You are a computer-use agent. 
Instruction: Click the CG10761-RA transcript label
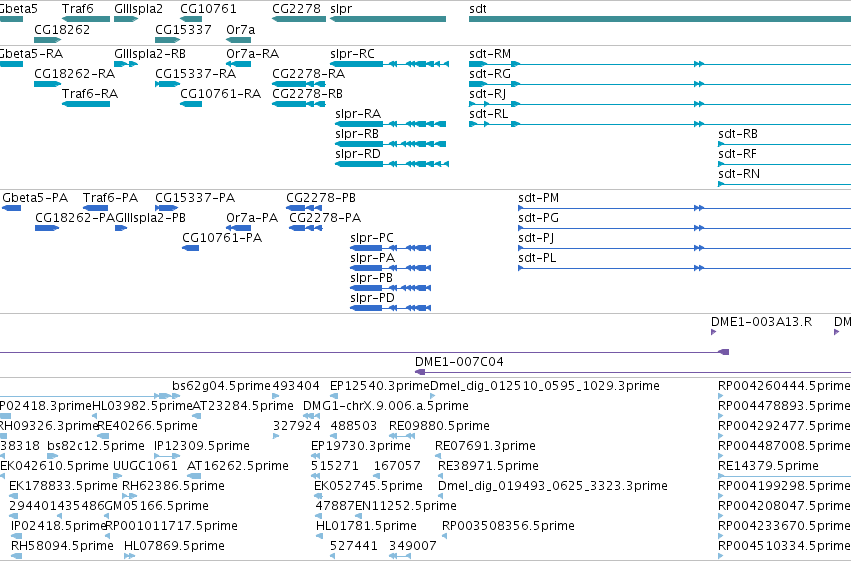tap(220, 94)
